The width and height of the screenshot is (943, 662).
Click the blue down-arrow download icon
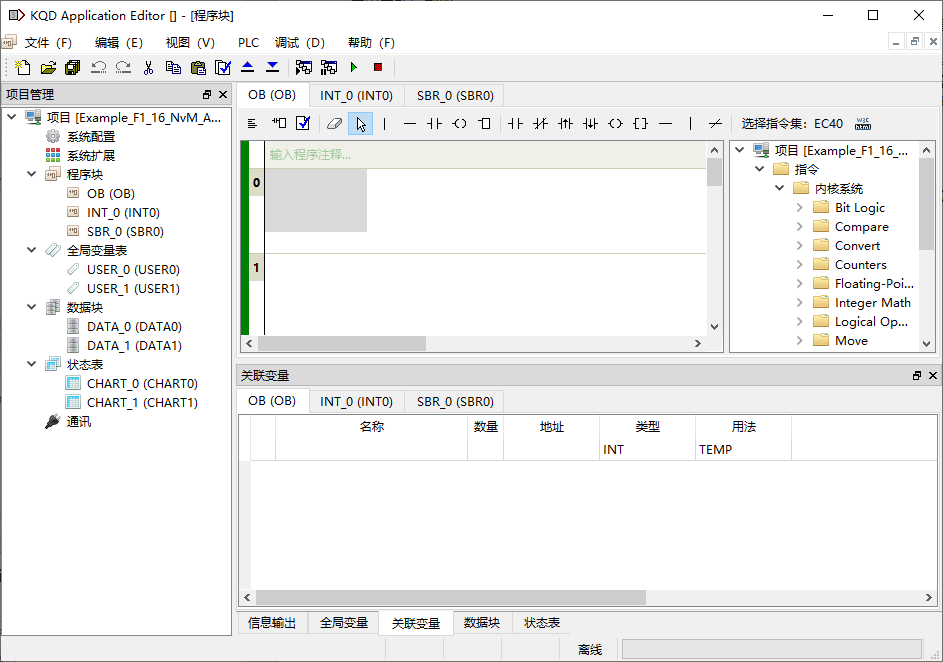[272, 67]
